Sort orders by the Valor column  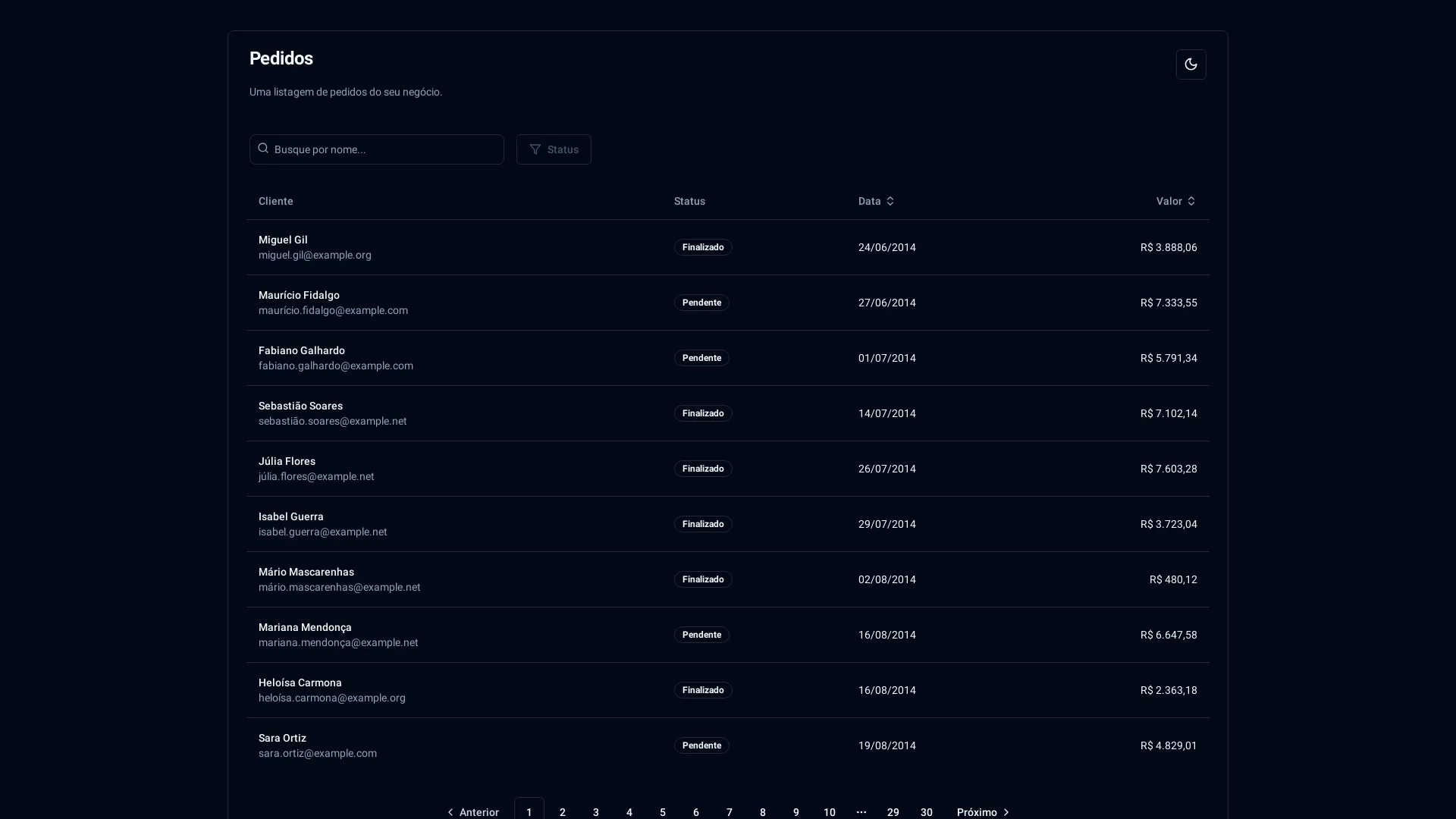tap(1175, 201)
